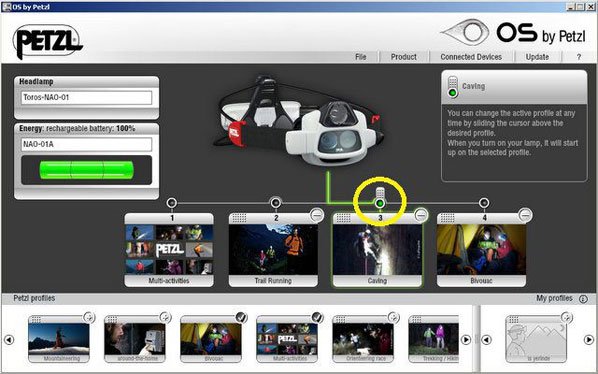
Task: Open the Bivouac profile card in slot 4
Action: click(x=481, y=250)
